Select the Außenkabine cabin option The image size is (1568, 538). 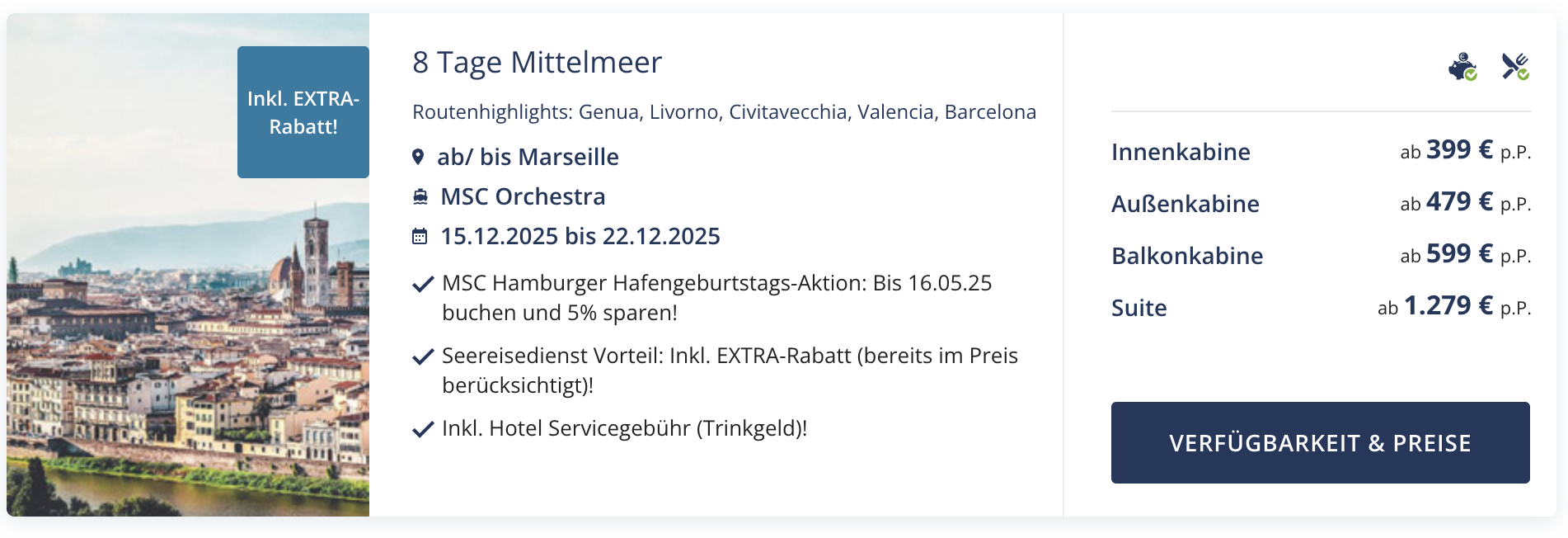[x=1321, y=203]
